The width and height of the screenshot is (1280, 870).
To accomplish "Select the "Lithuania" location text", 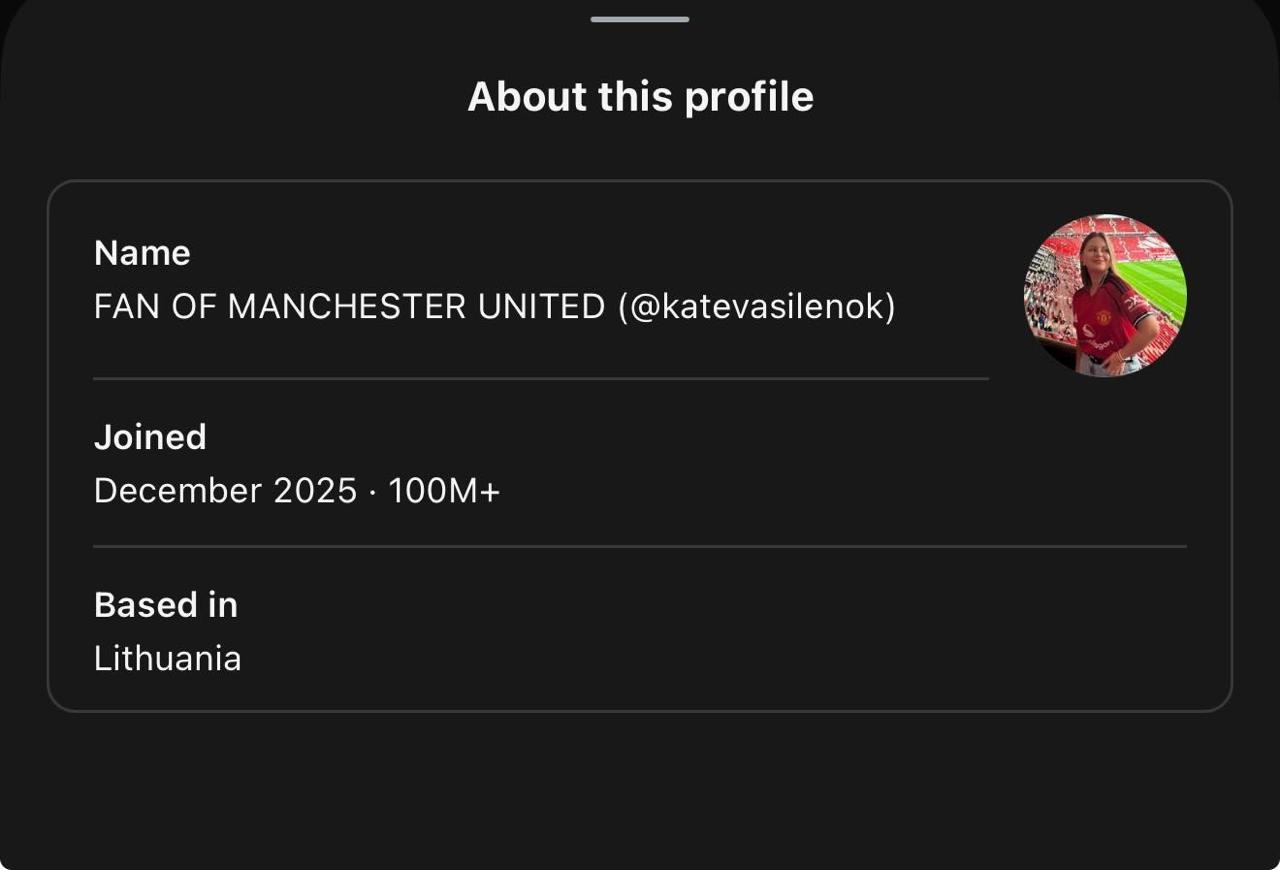I will pos(167,659).
